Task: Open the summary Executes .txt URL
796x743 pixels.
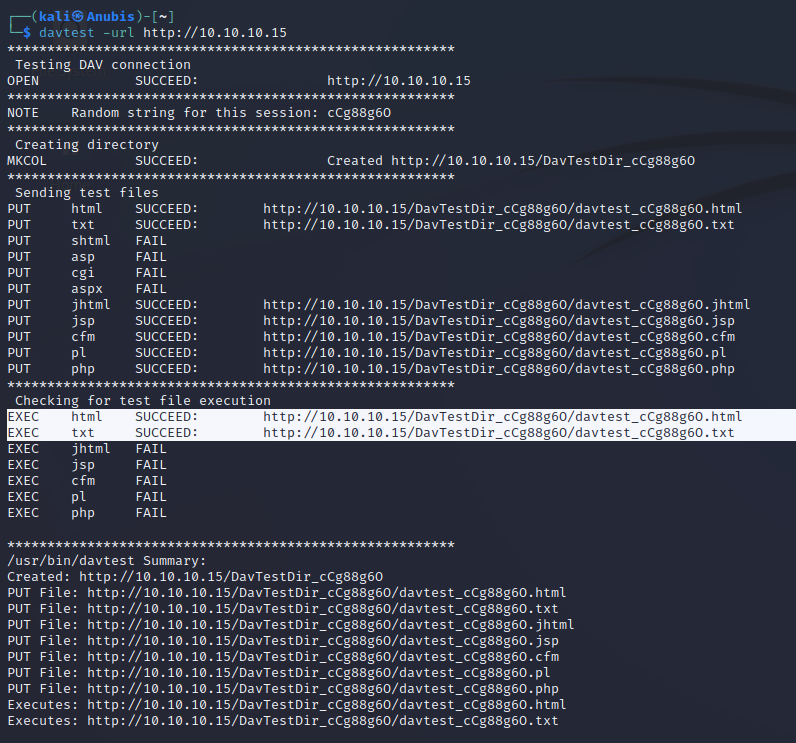Action: coord(322,720)
